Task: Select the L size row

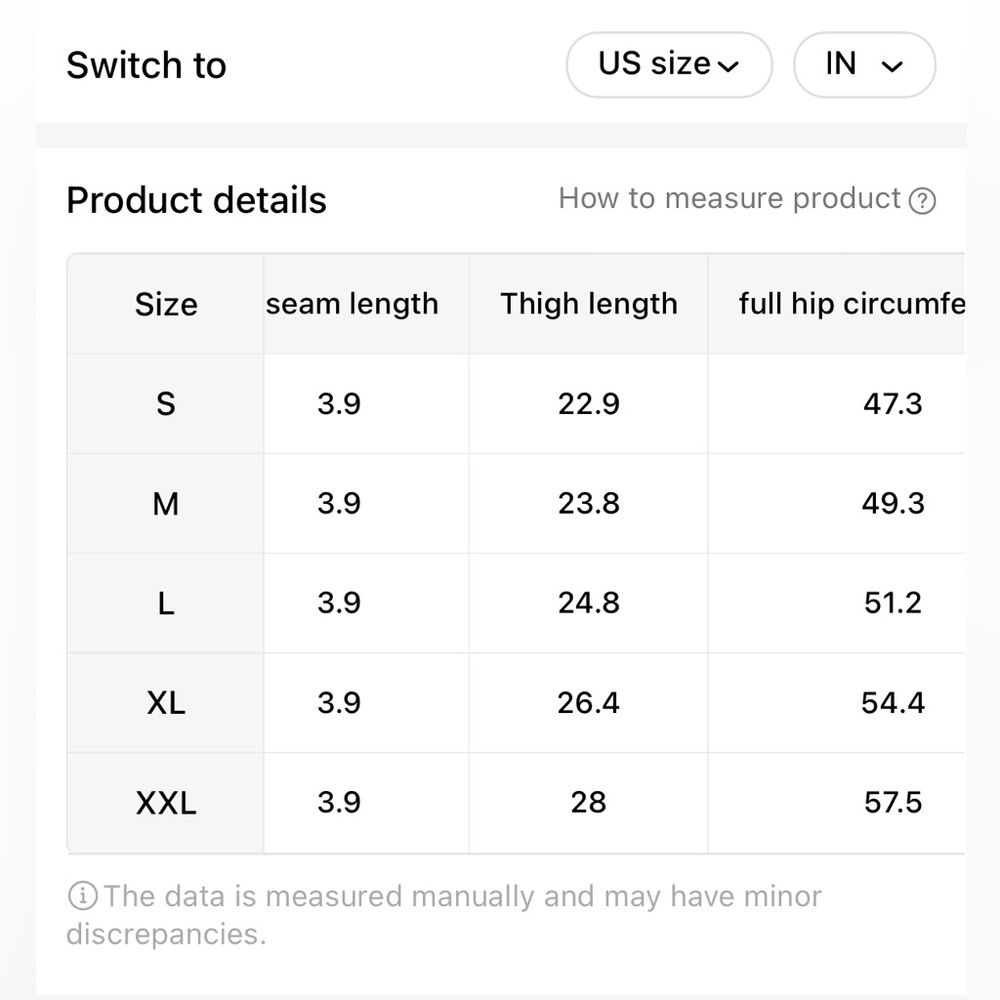Action: tap(166, 604)
